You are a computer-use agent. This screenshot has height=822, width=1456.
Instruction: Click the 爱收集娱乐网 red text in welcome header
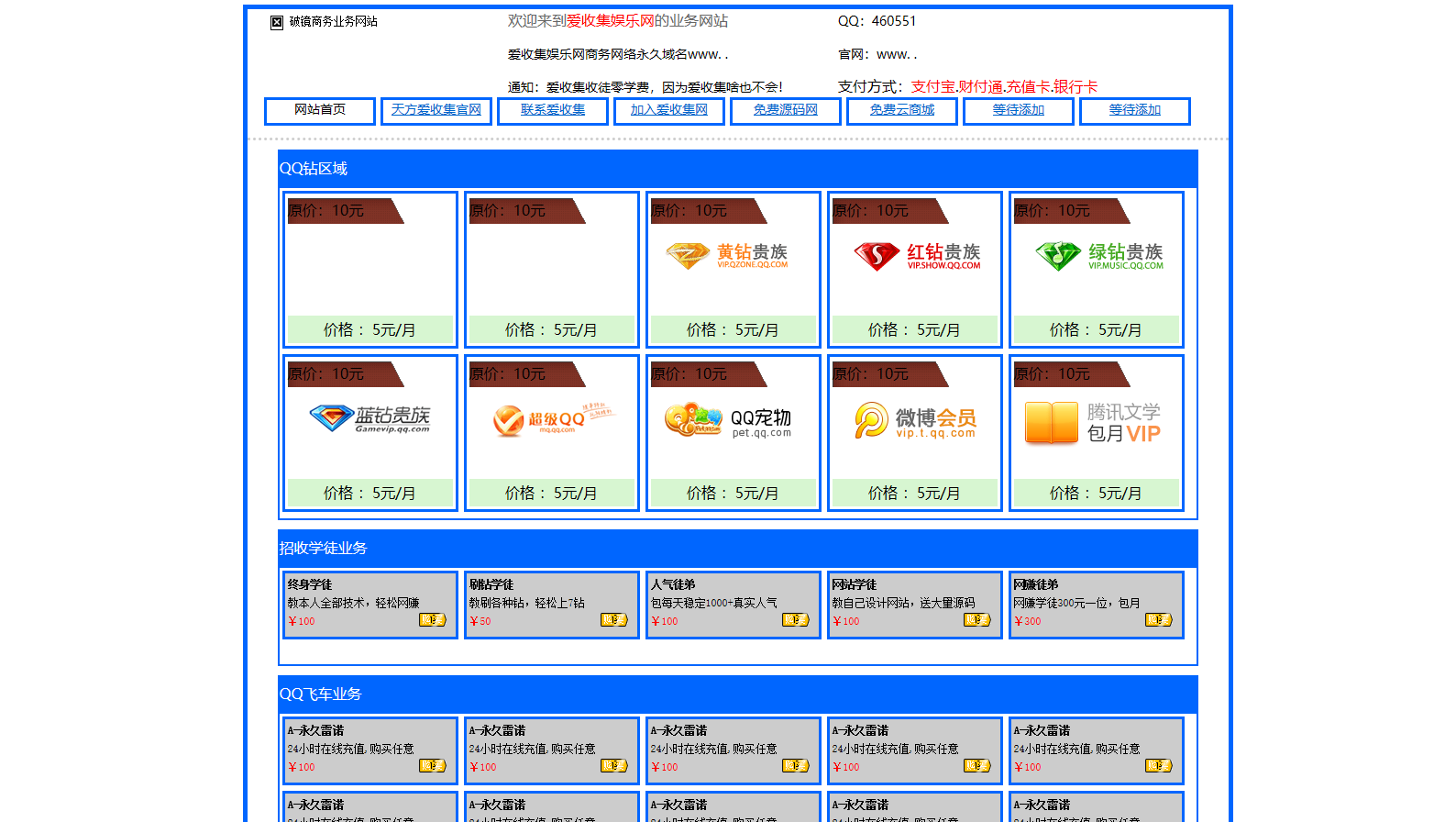point(610,21)
